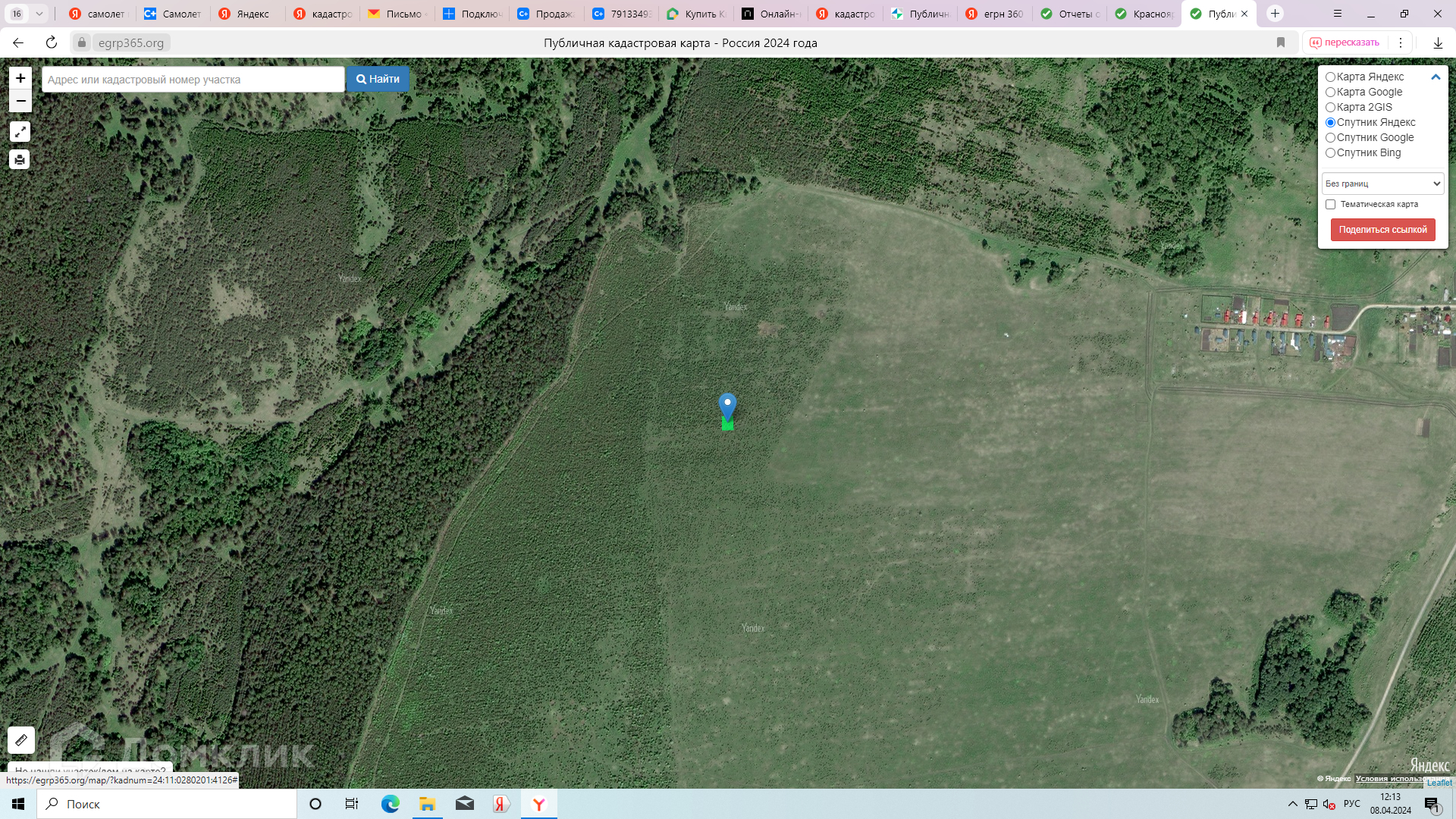This screenshot has width=1456, height=819.
Task: Select Карта 2GIS map layer
Action: pyautogui.click(x=1330, y=107)
